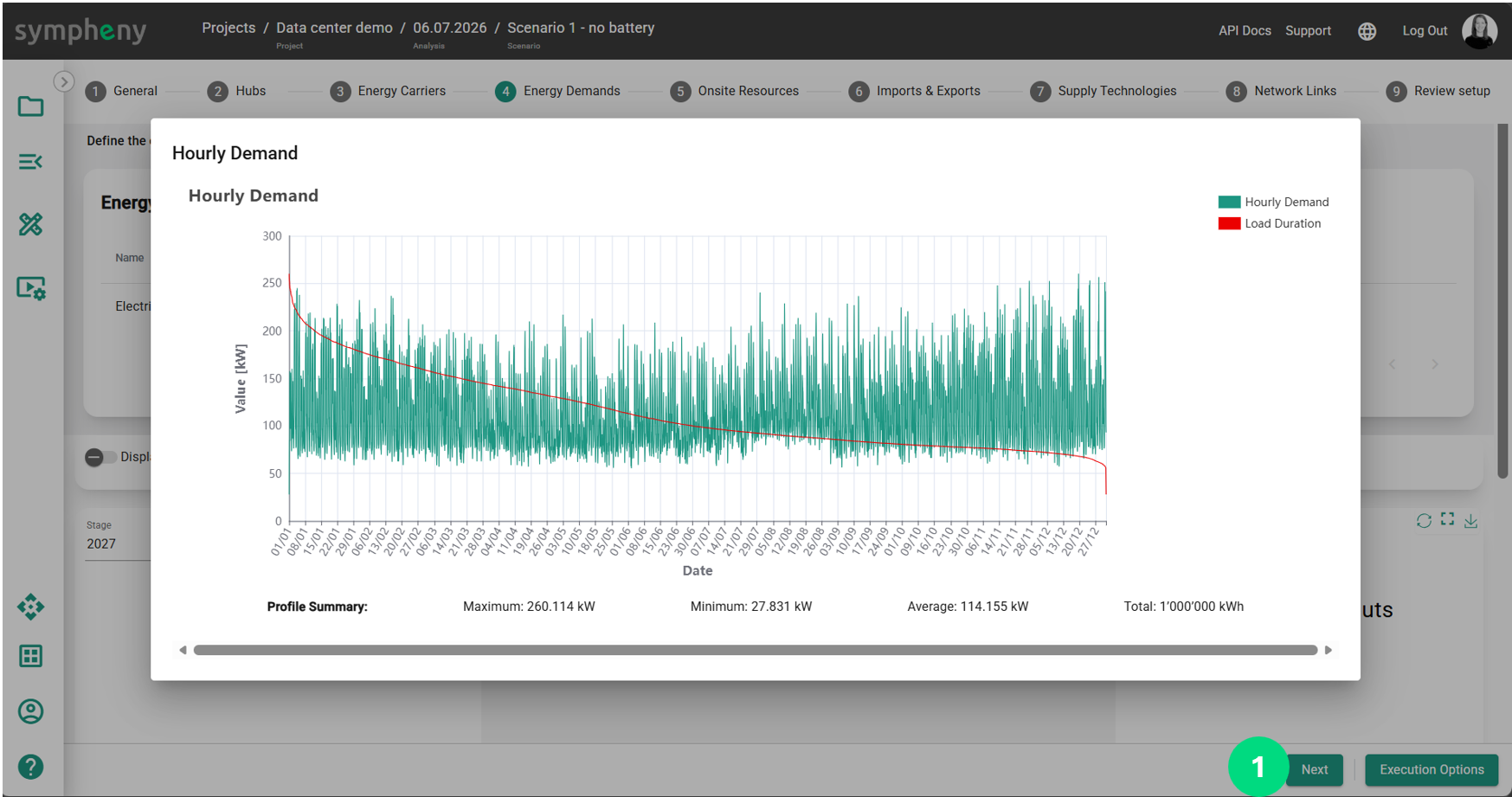Click the Next button
The width and height of the screenshot is (1512, 797).
1314,769
